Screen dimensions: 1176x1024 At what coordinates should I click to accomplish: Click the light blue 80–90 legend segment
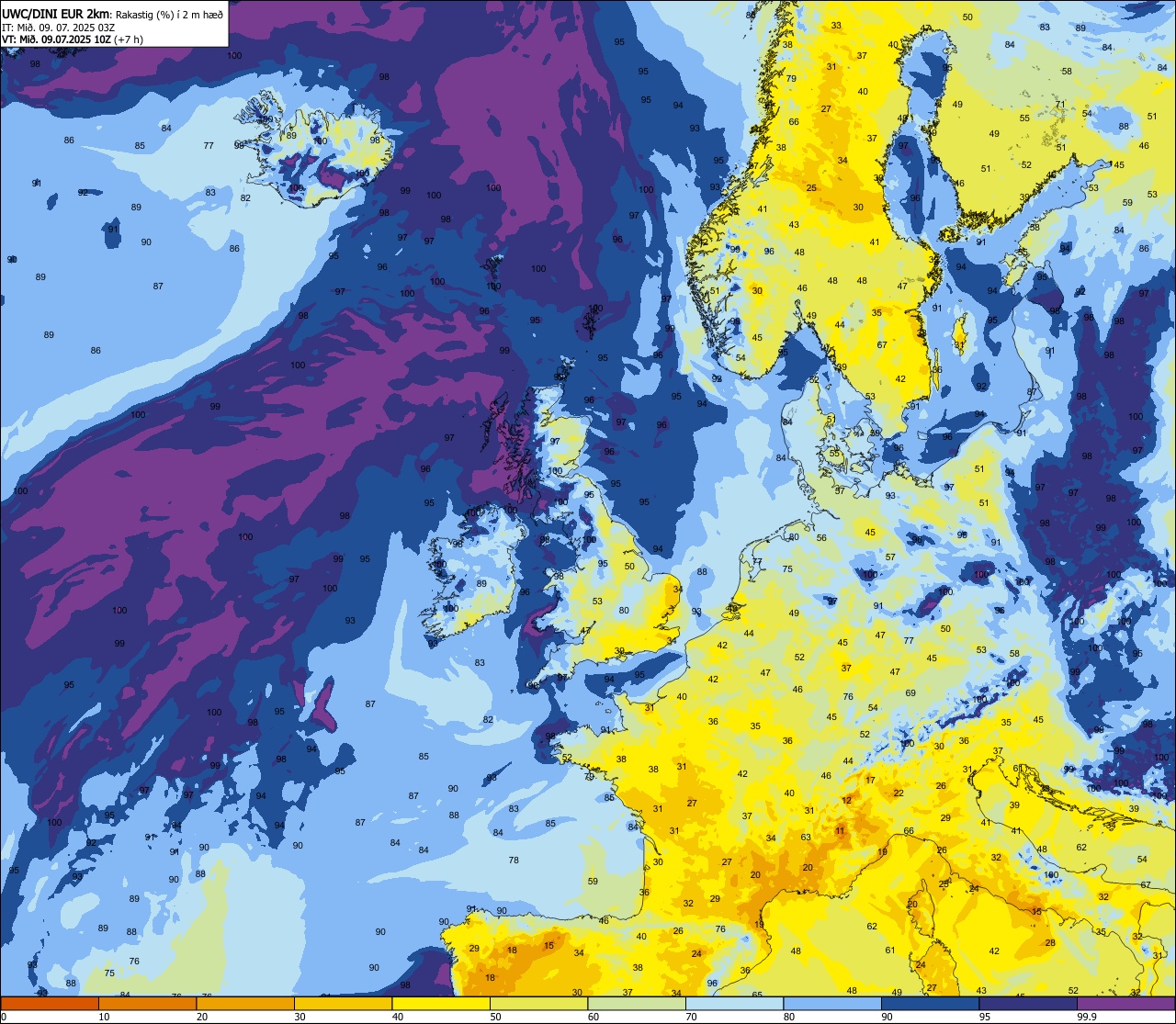(x=832, y=1004)
